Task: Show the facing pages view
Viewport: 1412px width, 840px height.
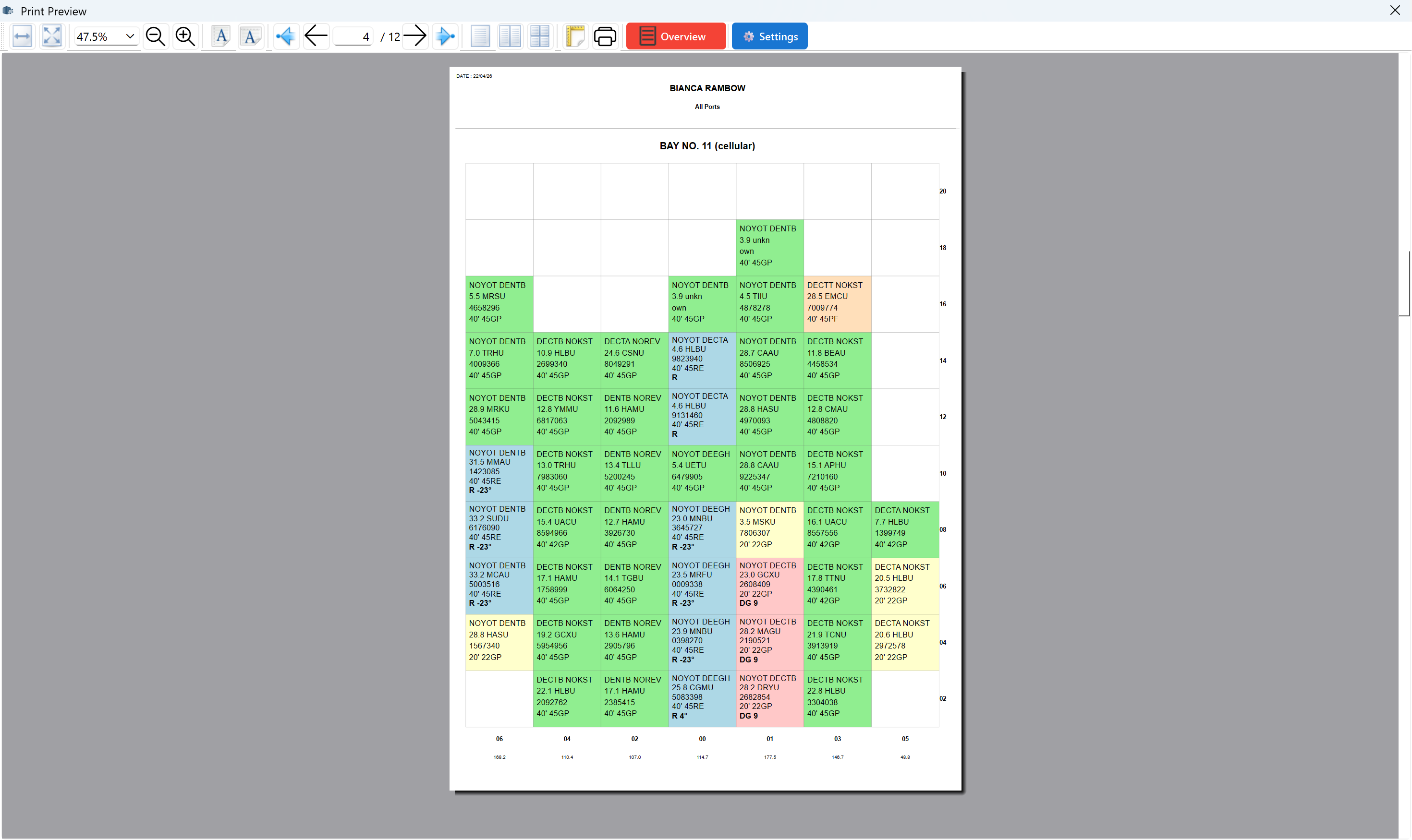Action: [511, 36]
